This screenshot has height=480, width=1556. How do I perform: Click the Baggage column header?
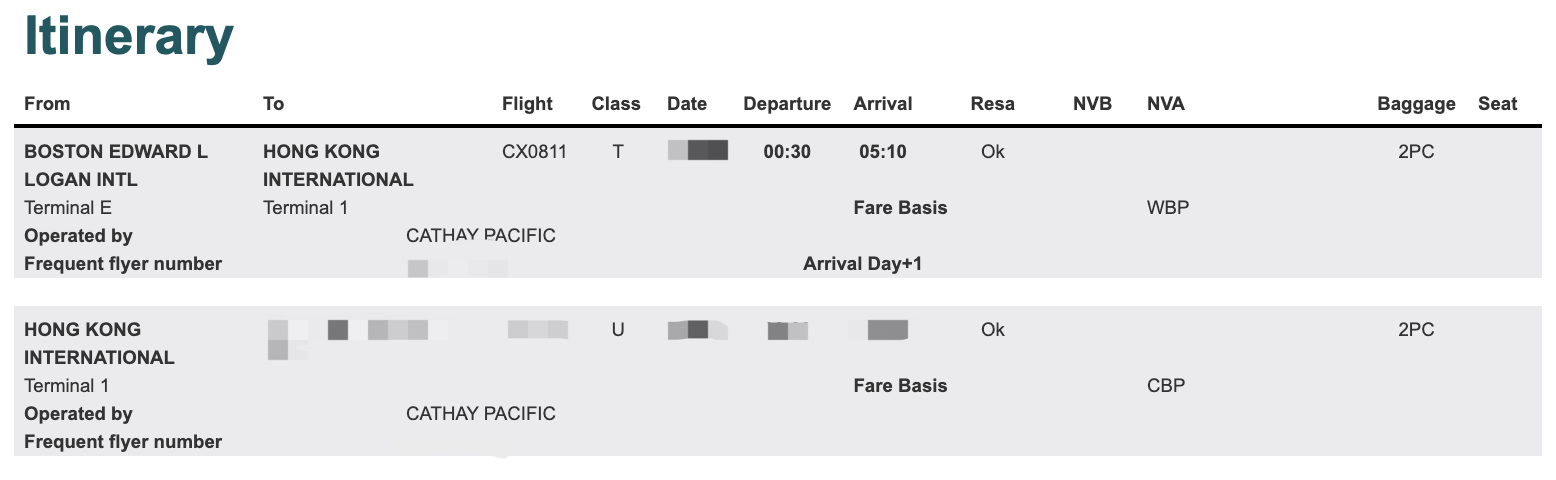pos(1416,103)
